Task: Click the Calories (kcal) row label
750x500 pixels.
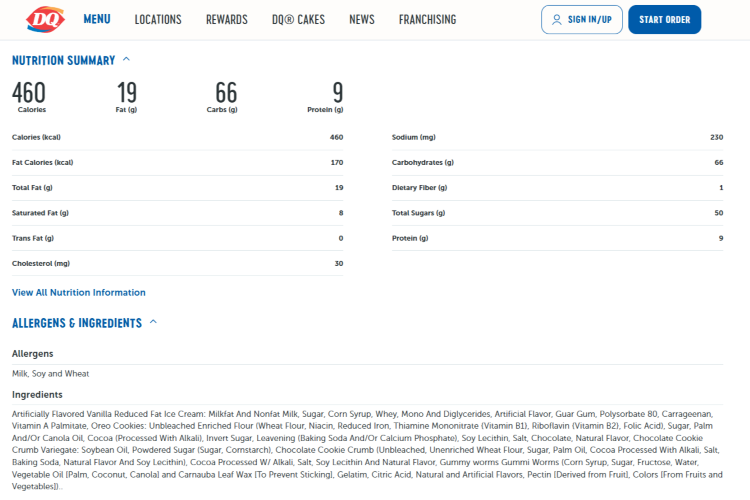Action: pyautogui.click(x=36, y=137)
